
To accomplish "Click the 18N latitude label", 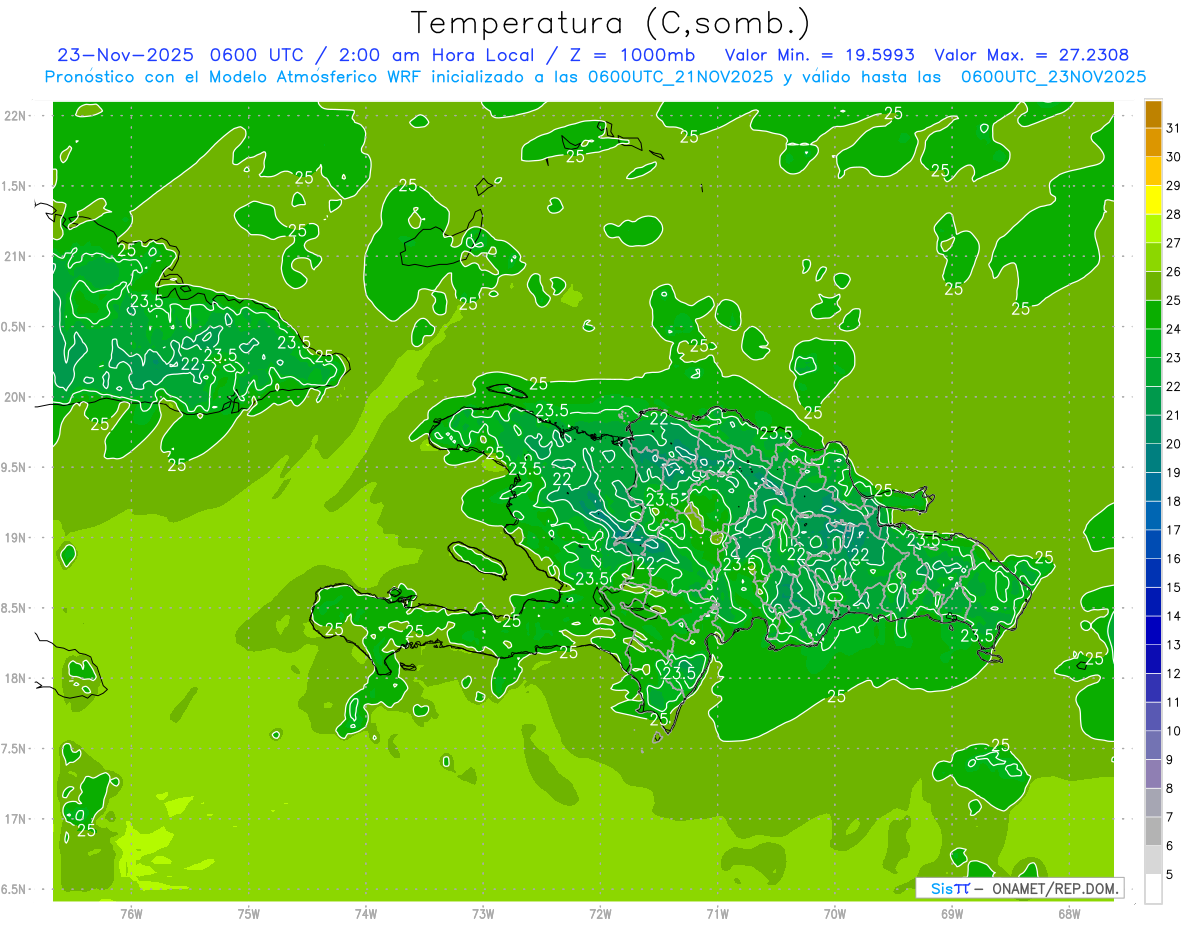I will [x=17, y=678].
